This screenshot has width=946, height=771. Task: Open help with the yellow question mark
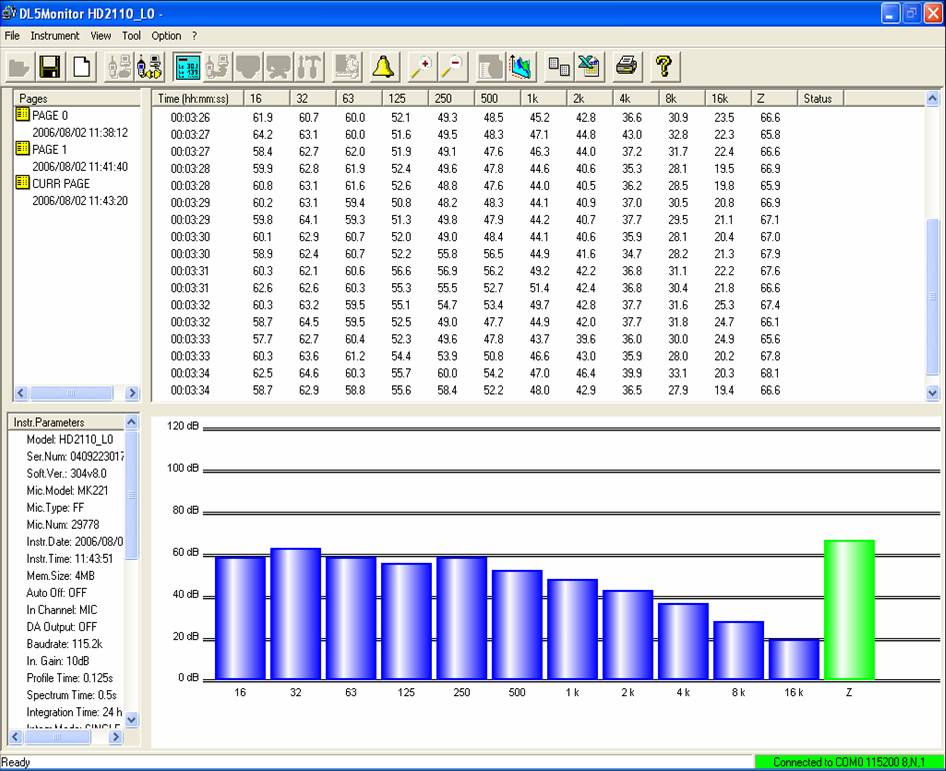coord(664,66)
